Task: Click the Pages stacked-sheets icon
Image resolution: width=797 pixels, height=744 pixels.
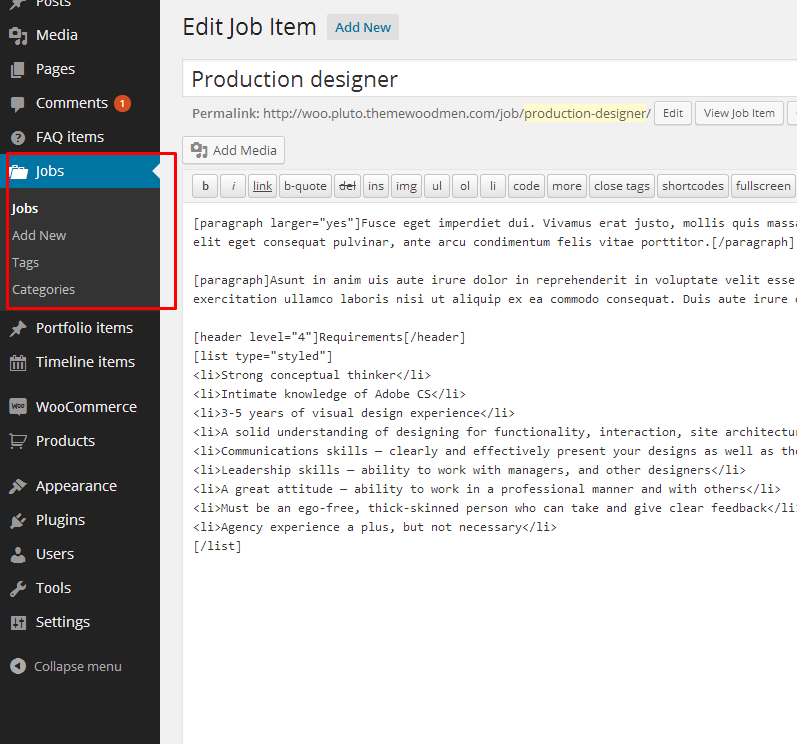Action: 18,70
